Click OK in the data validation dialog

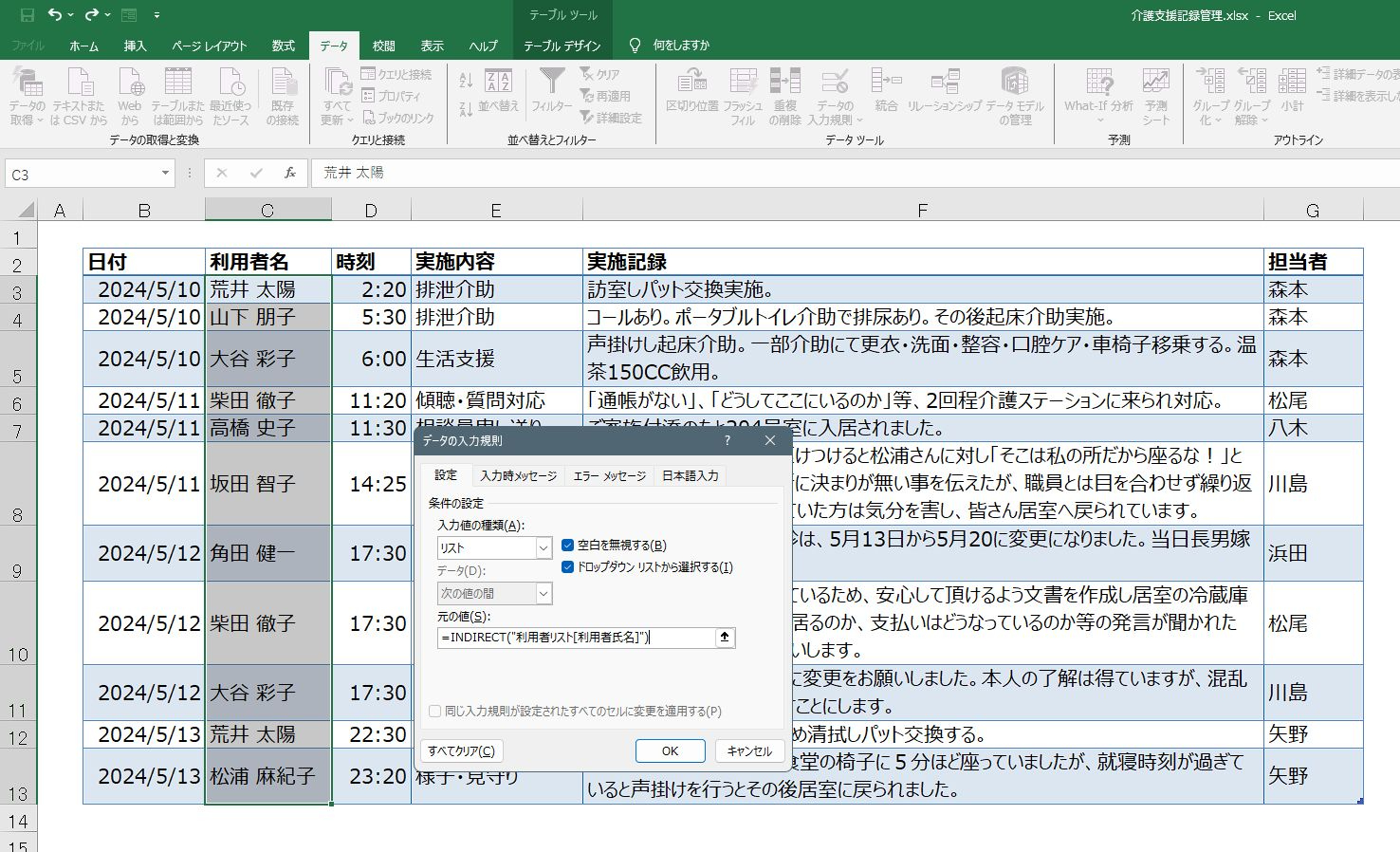coord(670,750)
